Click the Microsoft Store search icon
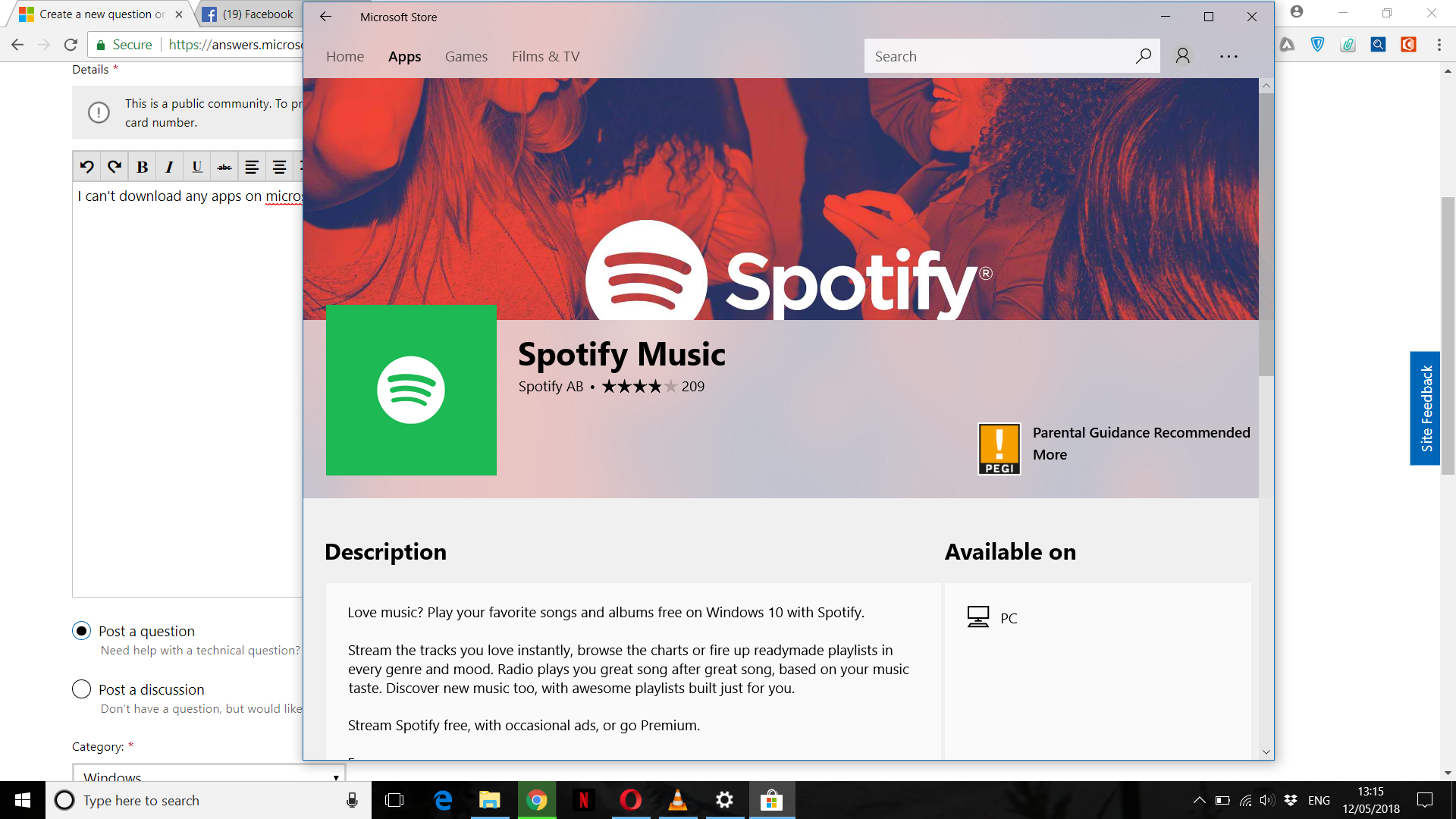The width and height of the screenshot is (1456, 819). (1143, 55)
